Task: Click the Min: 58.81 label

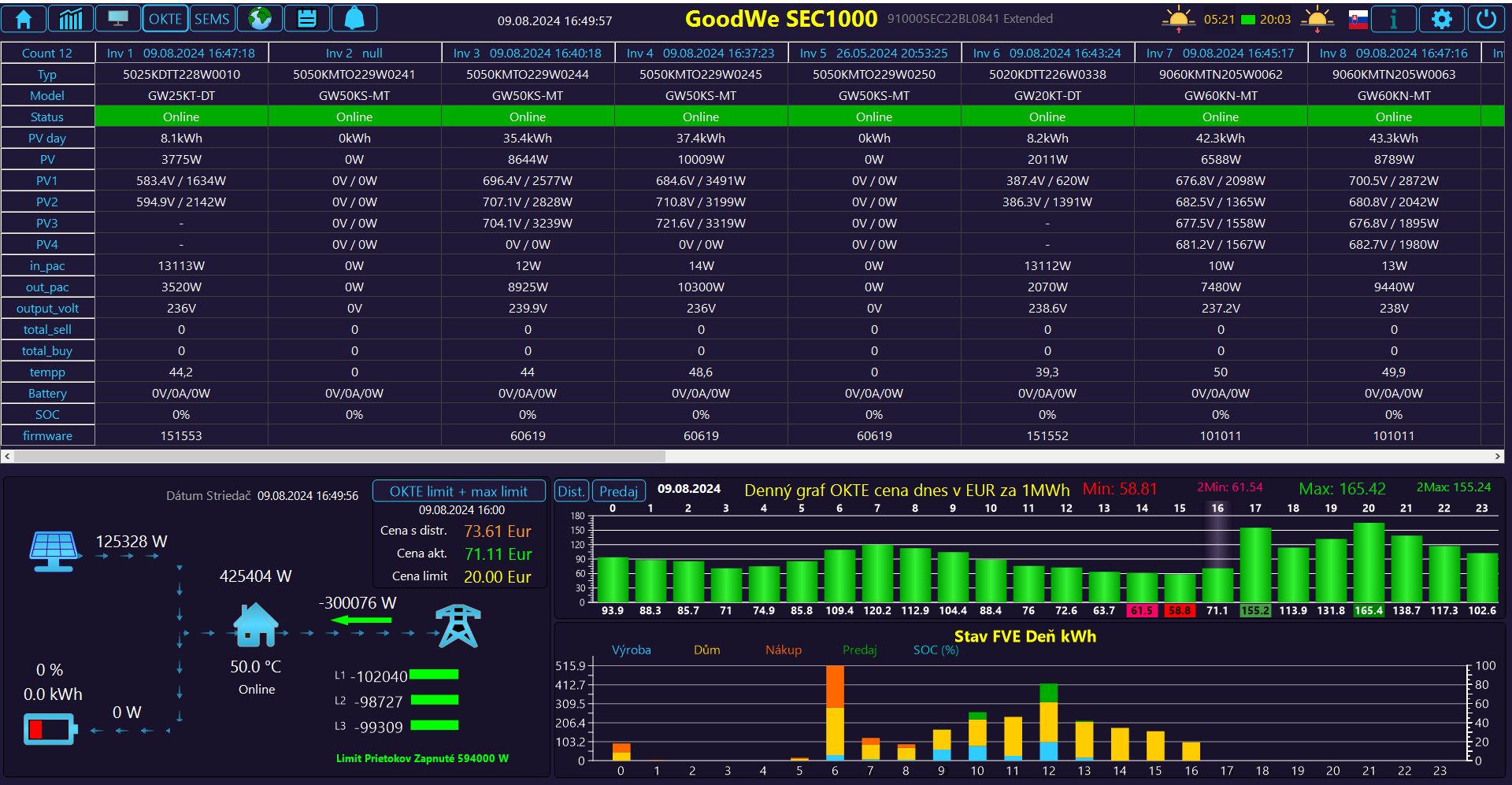Action: [1120, 489]
